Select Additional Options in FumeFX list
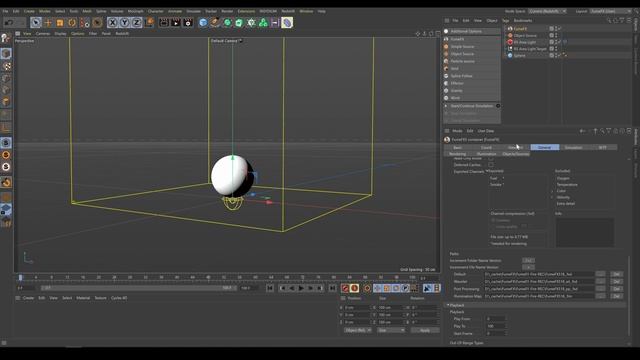 (x=472, y=31)
